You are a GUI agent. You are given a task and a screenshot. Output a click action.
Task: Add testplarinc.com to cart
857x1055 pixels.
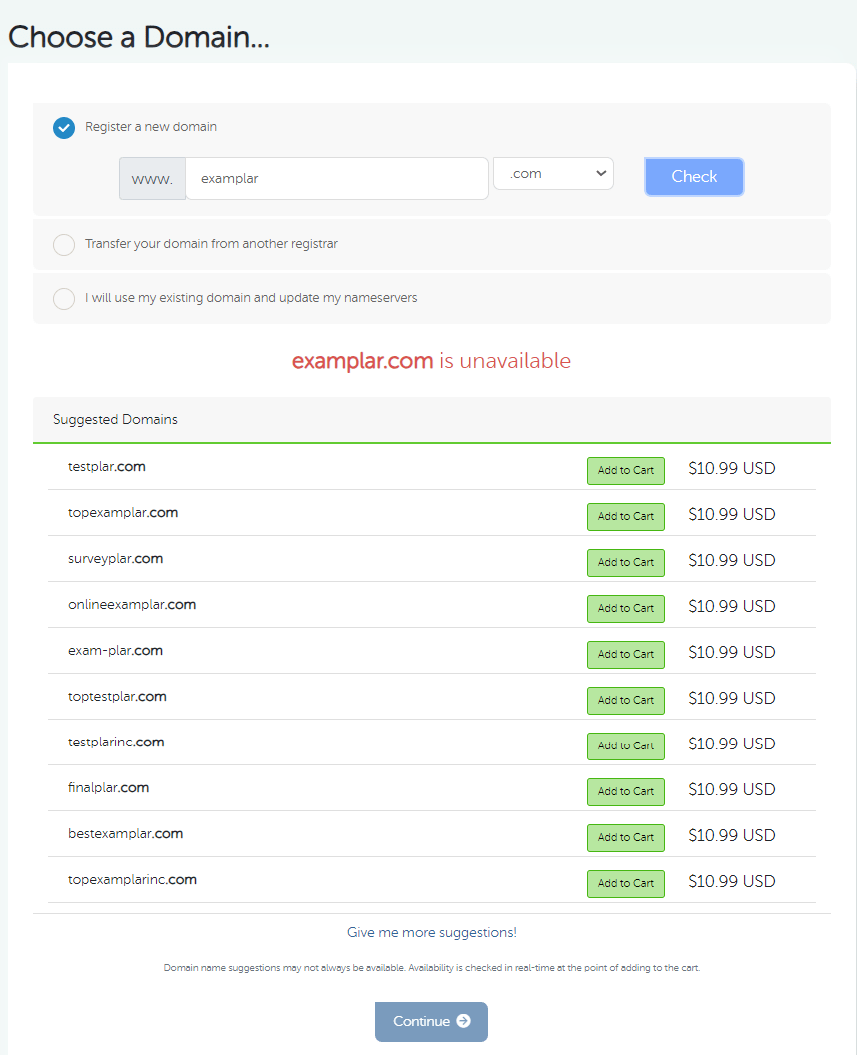point(625,746)
